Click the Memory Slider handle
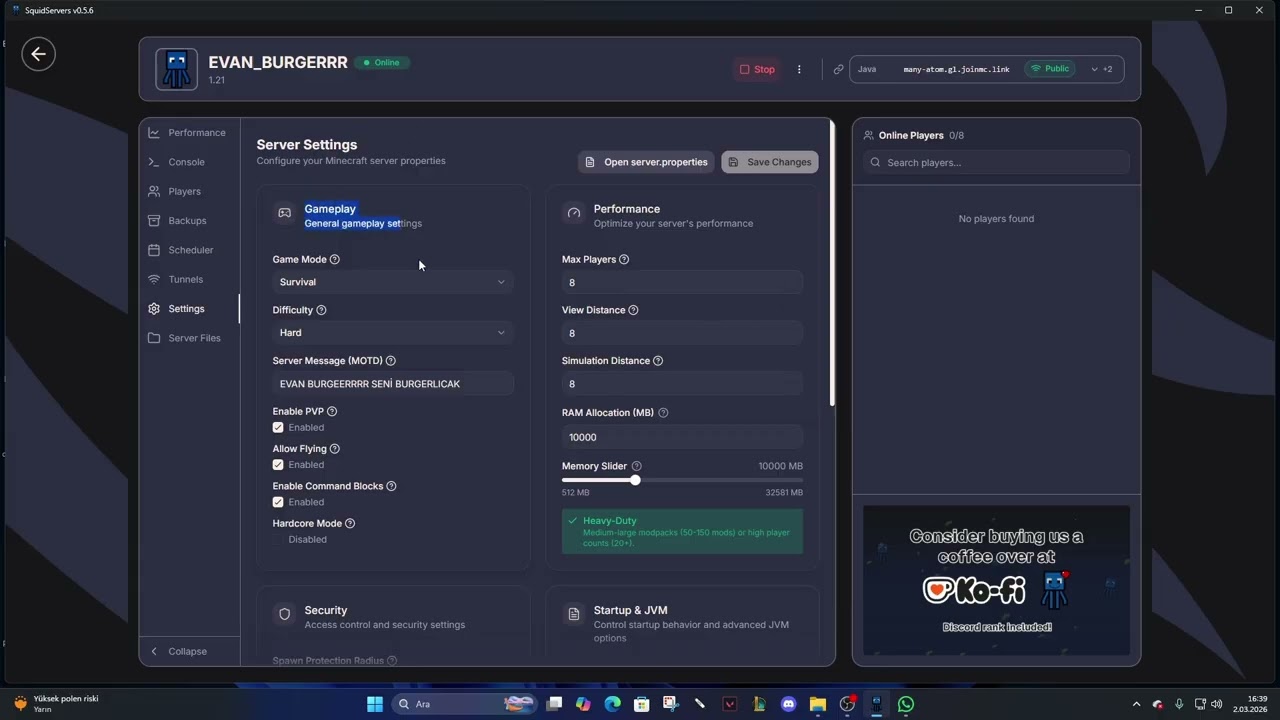This screenshot has width=1280, height=720. [x=635, y=481]
